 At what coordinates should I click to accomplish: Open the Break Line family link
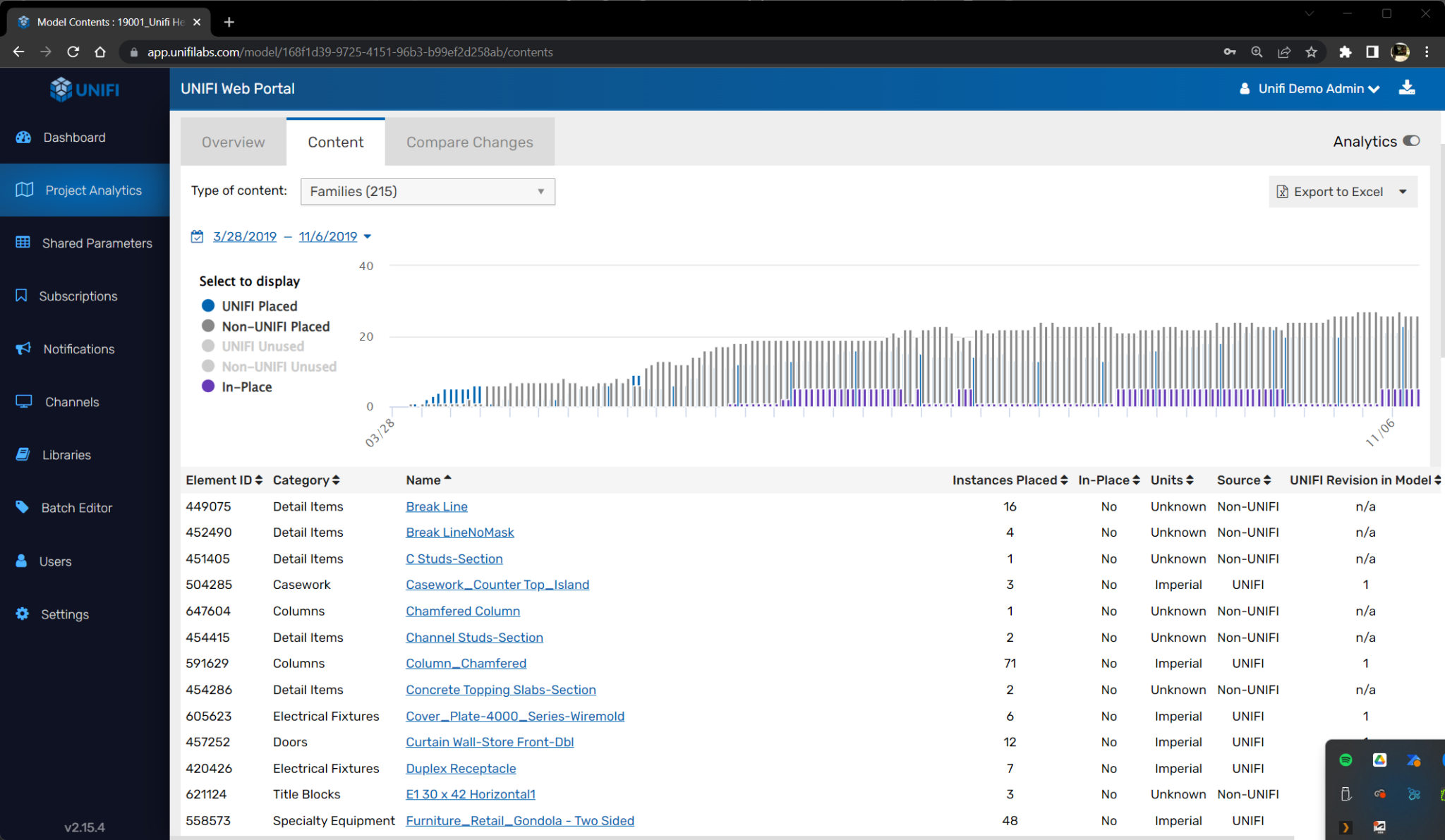click(436, 506)
